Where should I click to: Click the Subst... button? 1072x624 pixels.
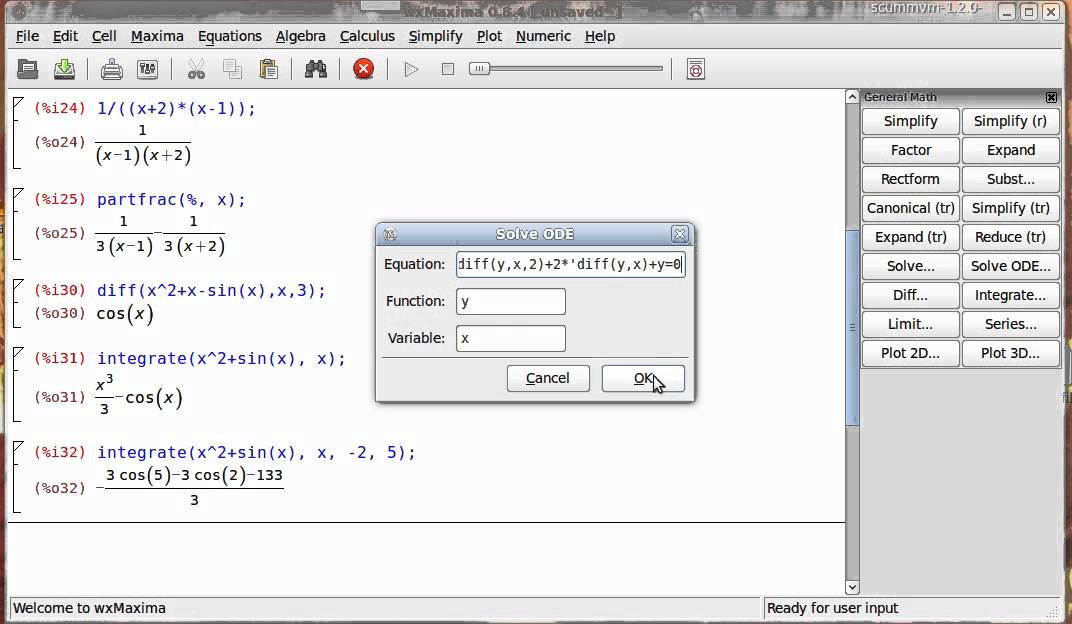point(1010,179)
